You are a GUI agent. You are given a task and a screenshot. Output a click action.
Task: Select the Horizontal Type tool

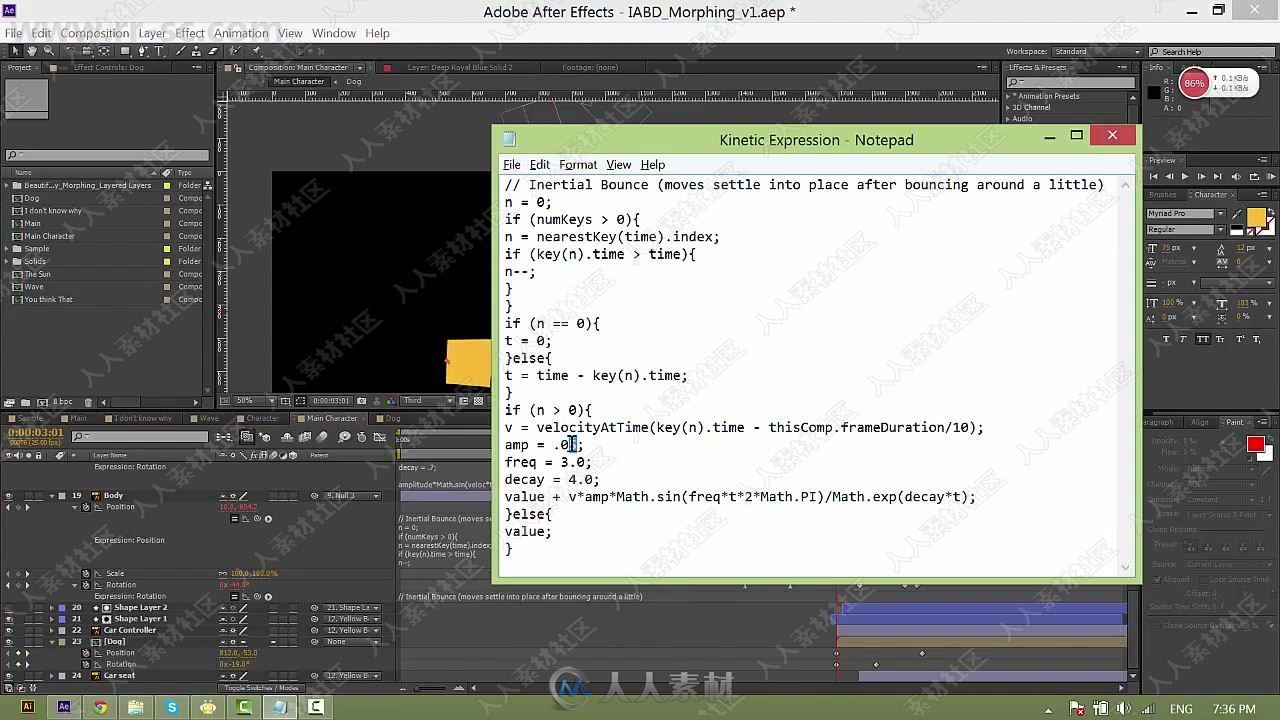coord(159,50)
